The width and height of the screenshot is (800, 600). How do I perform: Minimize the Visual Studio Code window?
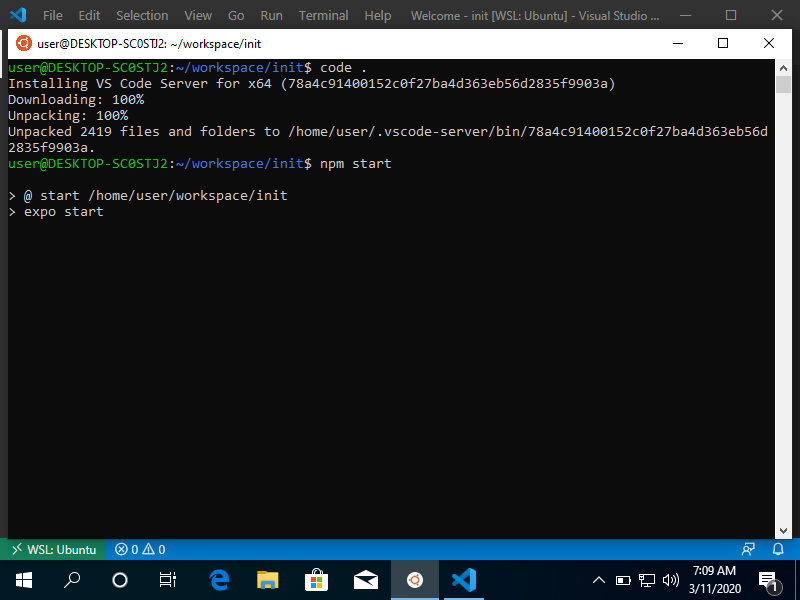685,15
